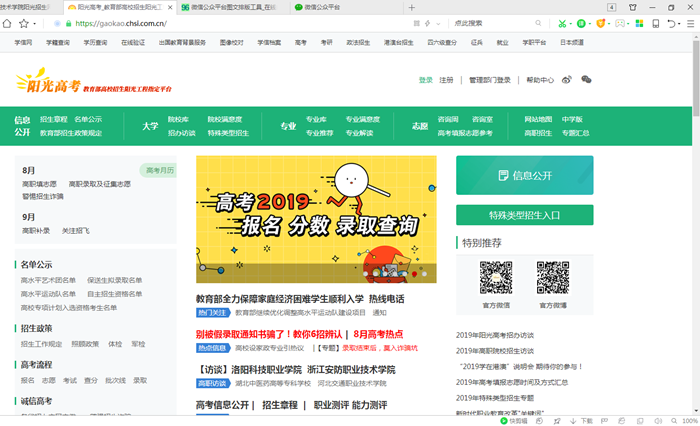Image resolution: width=700 pixels, height=426 pixels.
Task: Bookmark this page with the star icon
Action: pos(23,23)
